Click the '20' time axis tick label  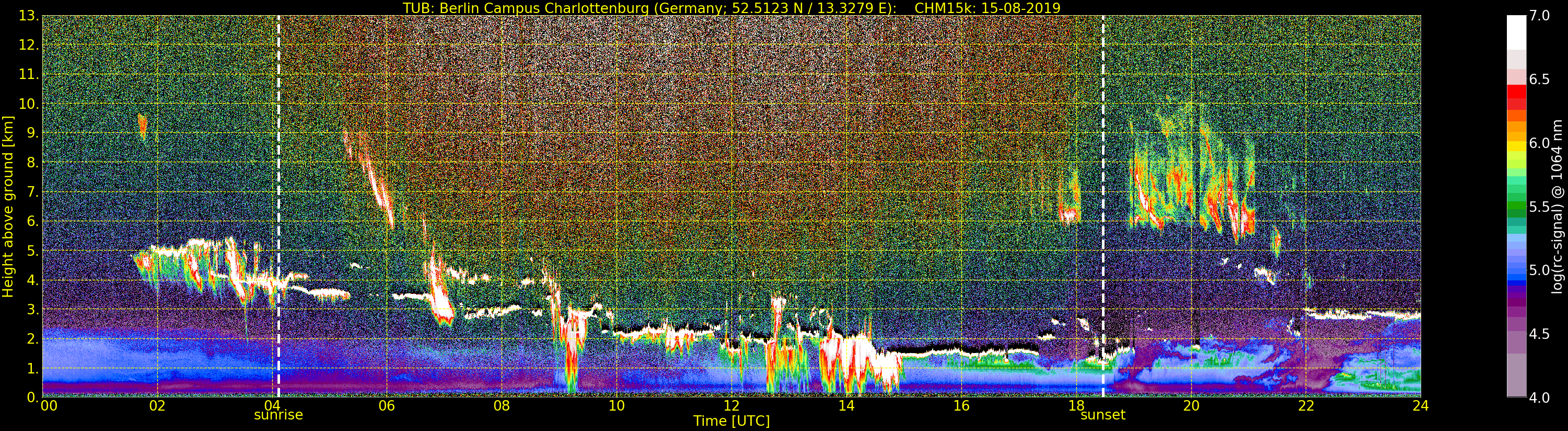pos(1191,406)
